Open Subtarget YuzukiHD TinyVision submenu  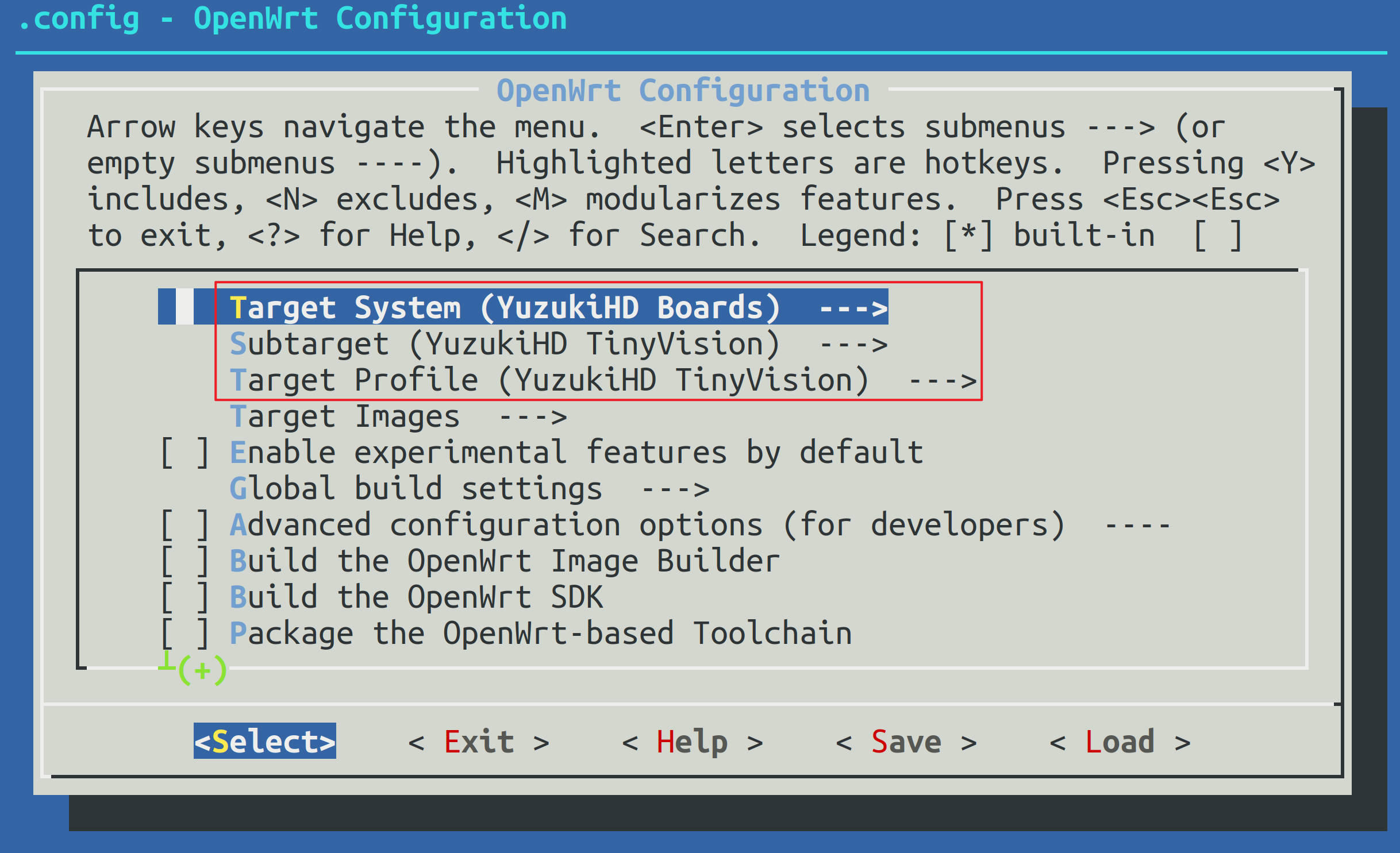(x=505, y=344)
